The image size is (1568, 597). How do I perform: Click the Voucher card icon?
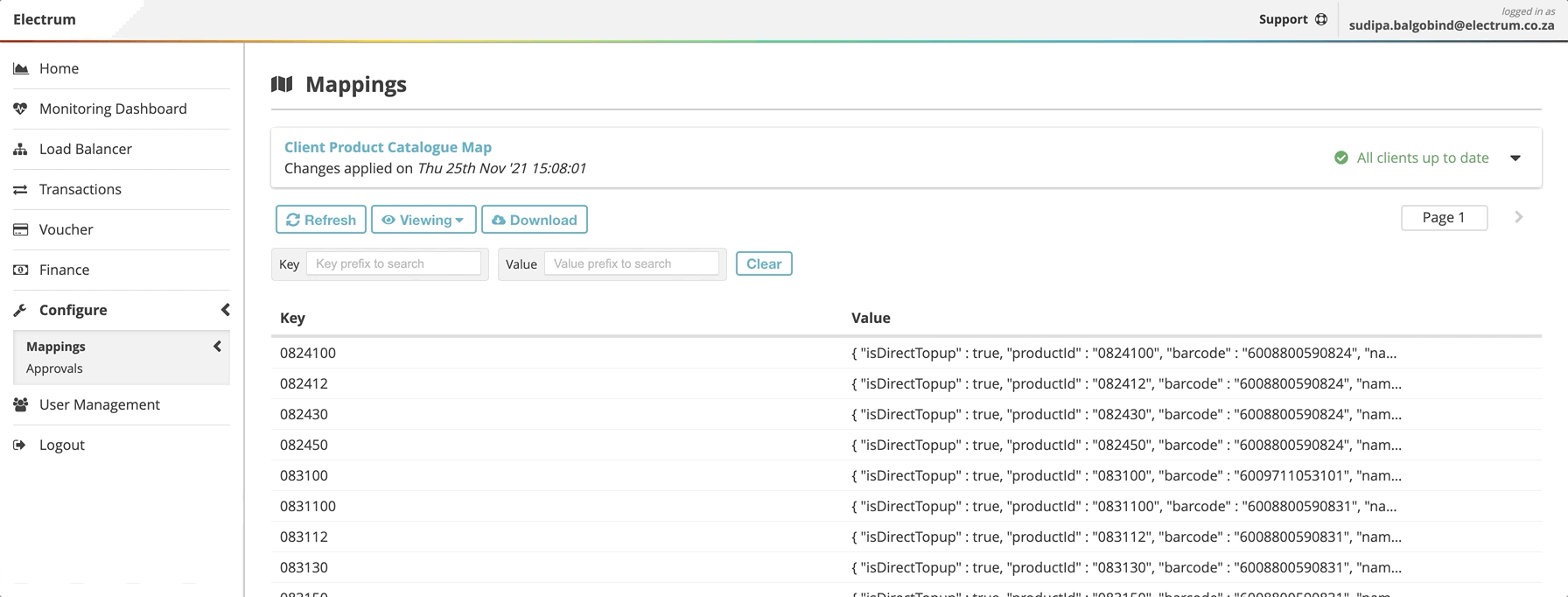tap(21, 229)
